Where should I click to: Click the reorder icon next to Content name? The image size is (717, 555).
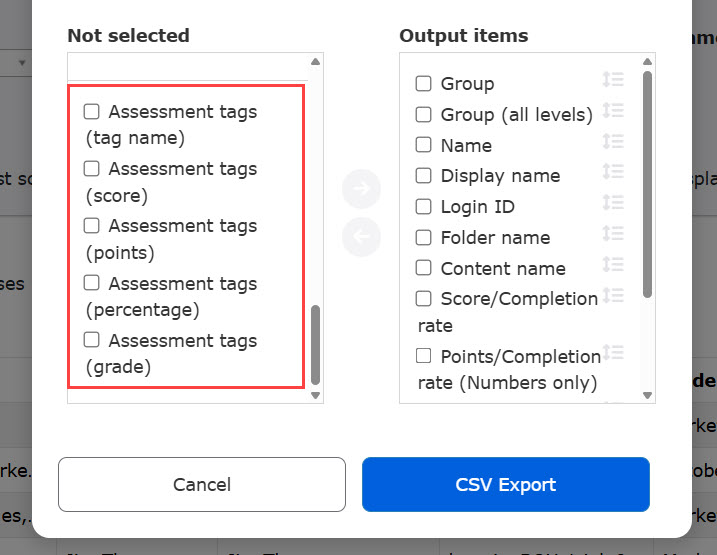point(613,265)
